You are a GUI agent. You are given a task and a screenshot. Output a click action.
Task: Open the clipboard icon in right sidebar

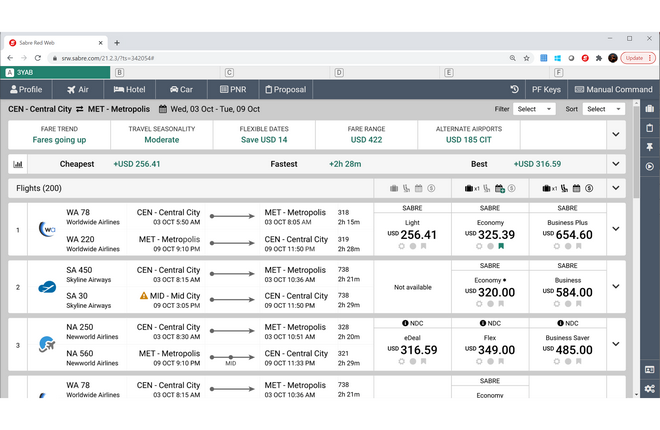tap(649, 128)
